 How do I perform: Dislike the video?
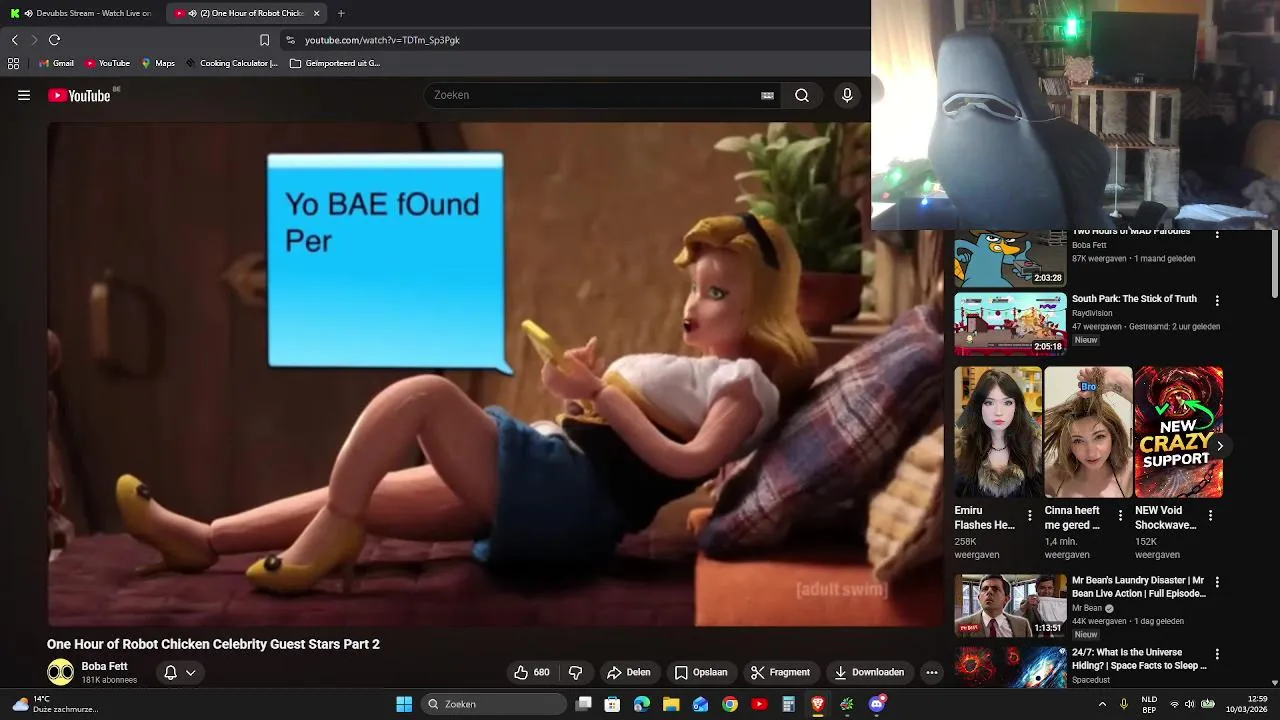575,672
